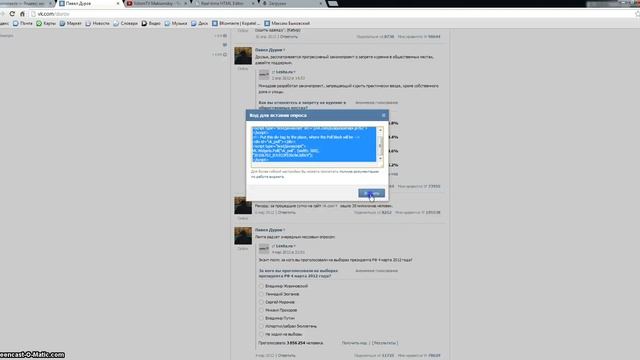Click Павел Дуров avatar on bottom post
The image size is (640, 360).
(x=243, y=236)
